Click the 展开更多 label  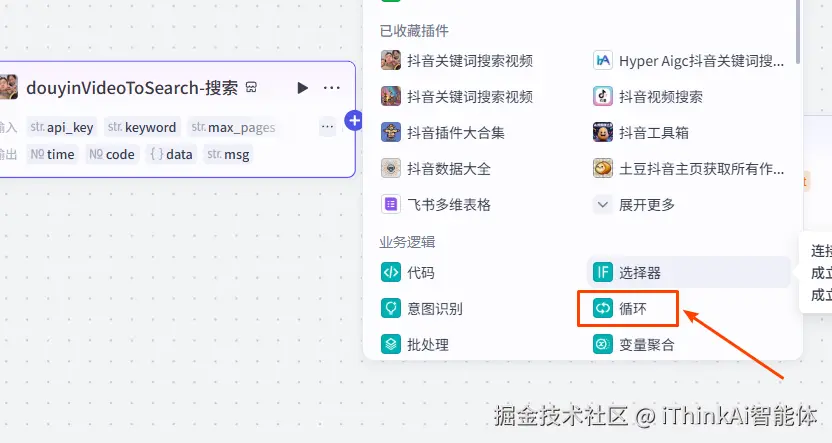[x=647, y=205]
